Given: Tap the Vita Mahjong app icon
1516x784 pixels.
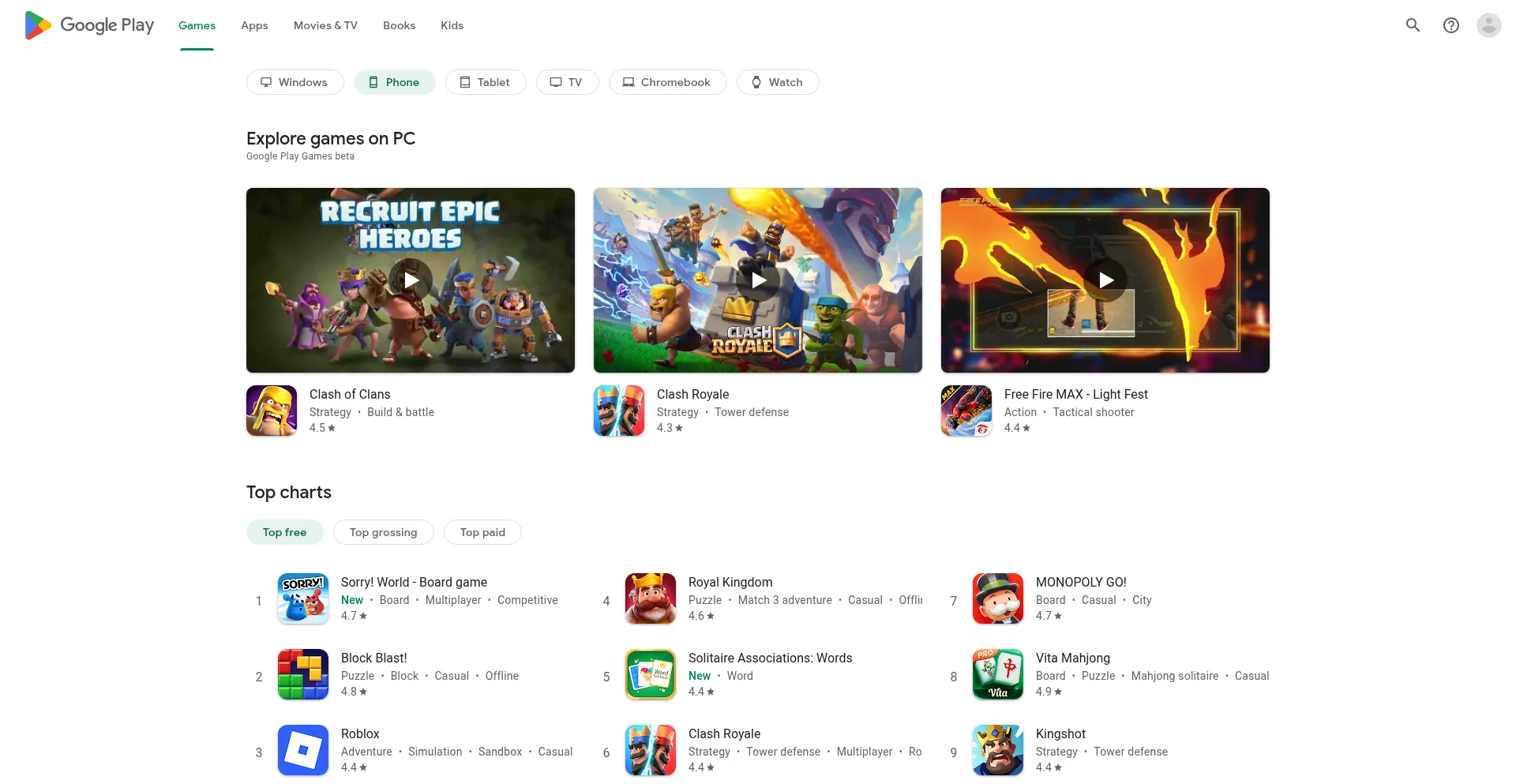Looking at the screenshot, I should click(x=997, y=674).
